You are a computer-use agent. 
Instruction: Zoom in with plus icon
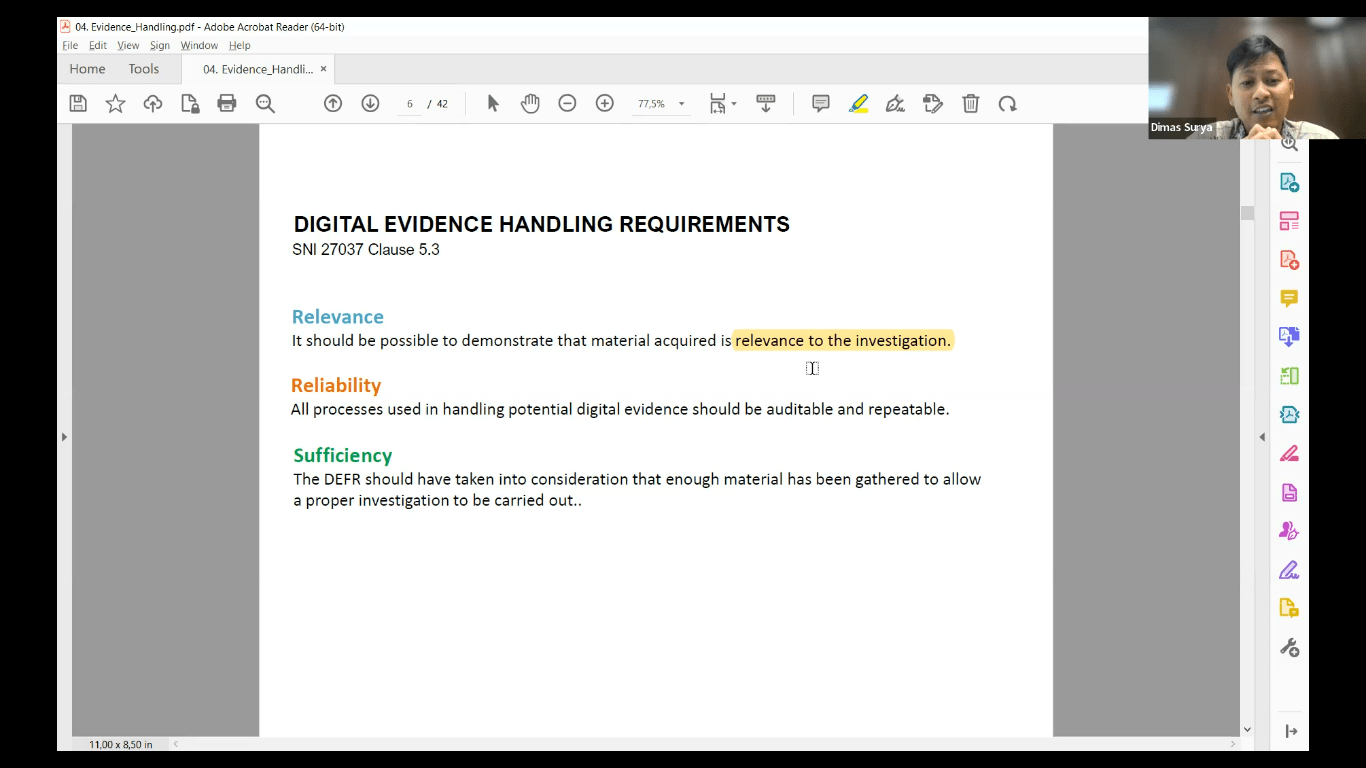point(604,103)
